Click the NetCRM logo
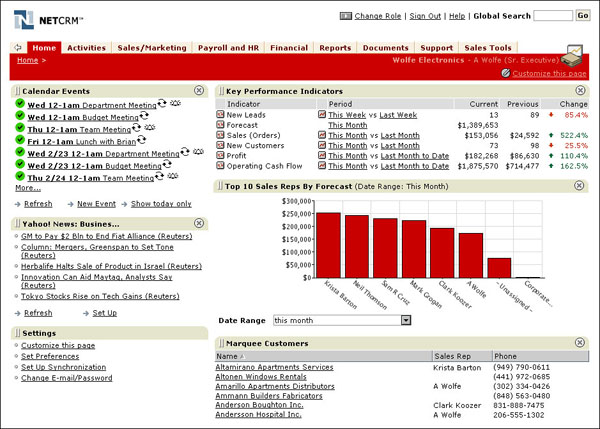600x429 pixels. pyautogui.click(x=48, y=20)
